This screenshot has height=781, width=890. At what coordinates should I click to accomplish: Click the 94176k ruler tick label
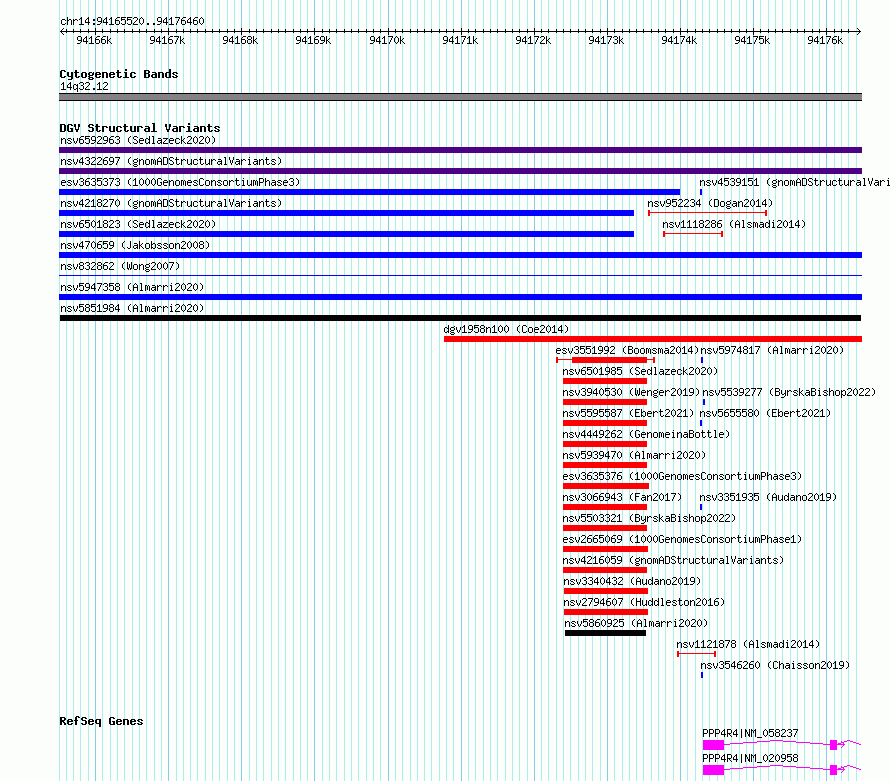(x=825, y=40)
